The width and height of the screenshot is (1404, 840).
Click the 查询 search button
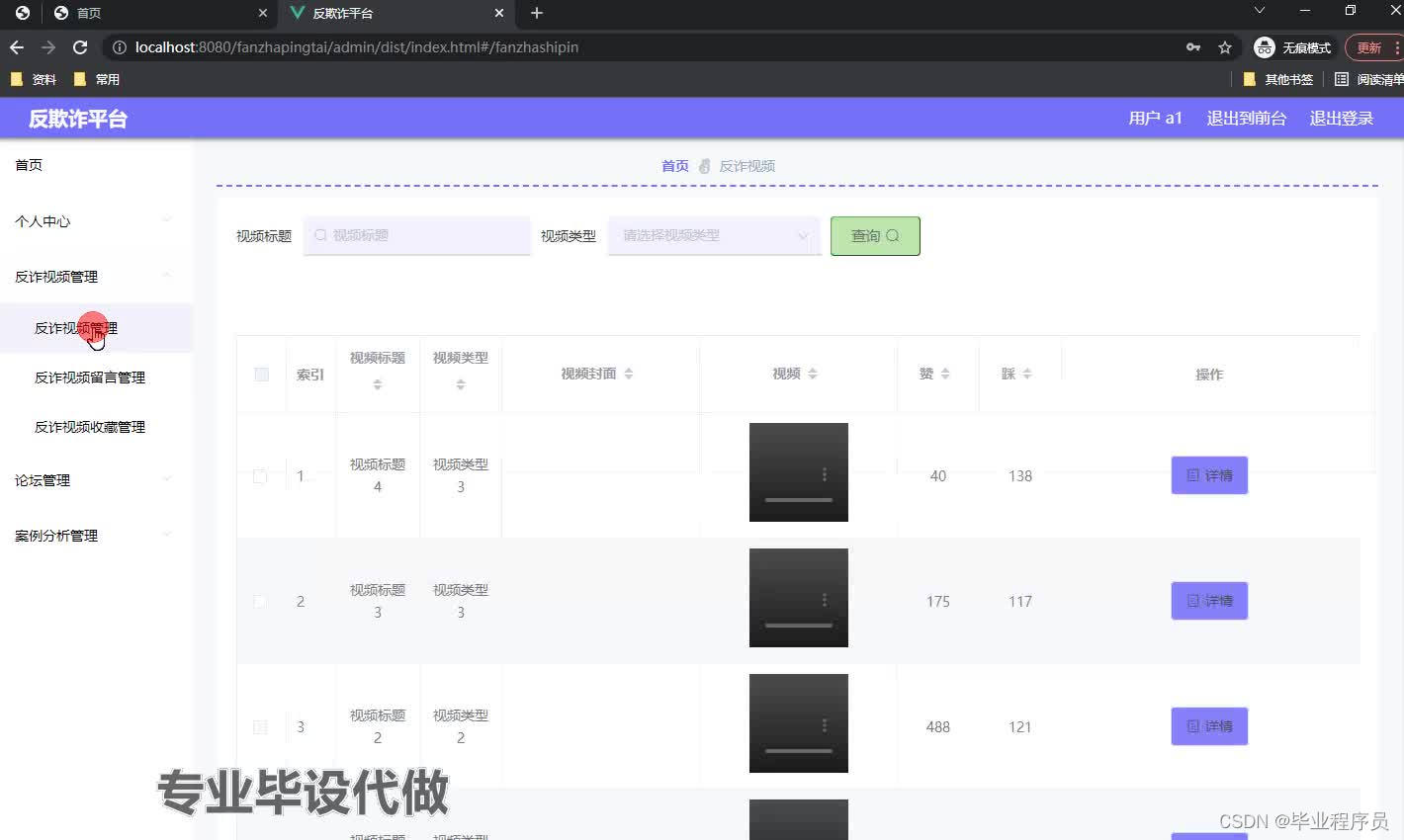(x=875, y=236)
